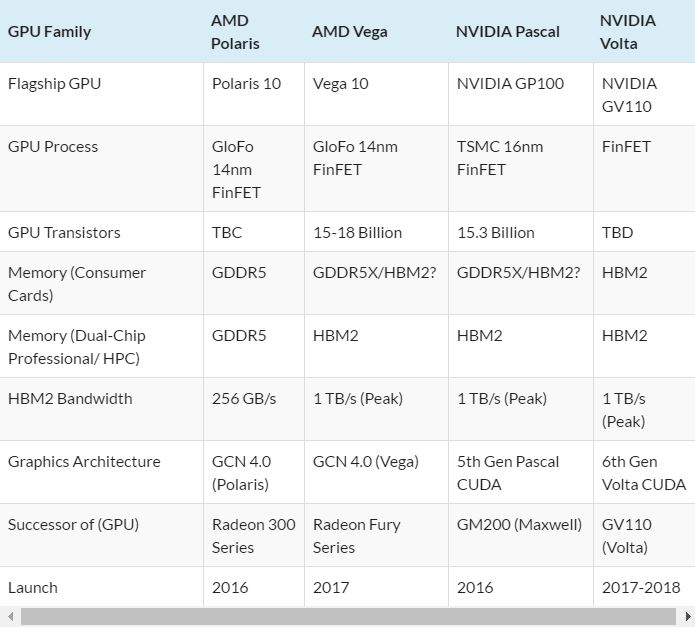Select the 5th Gen Pascal CUDA cell
The width and height of the screenshot is (695, 627).
pyautogui.click(x=508, y=473)
